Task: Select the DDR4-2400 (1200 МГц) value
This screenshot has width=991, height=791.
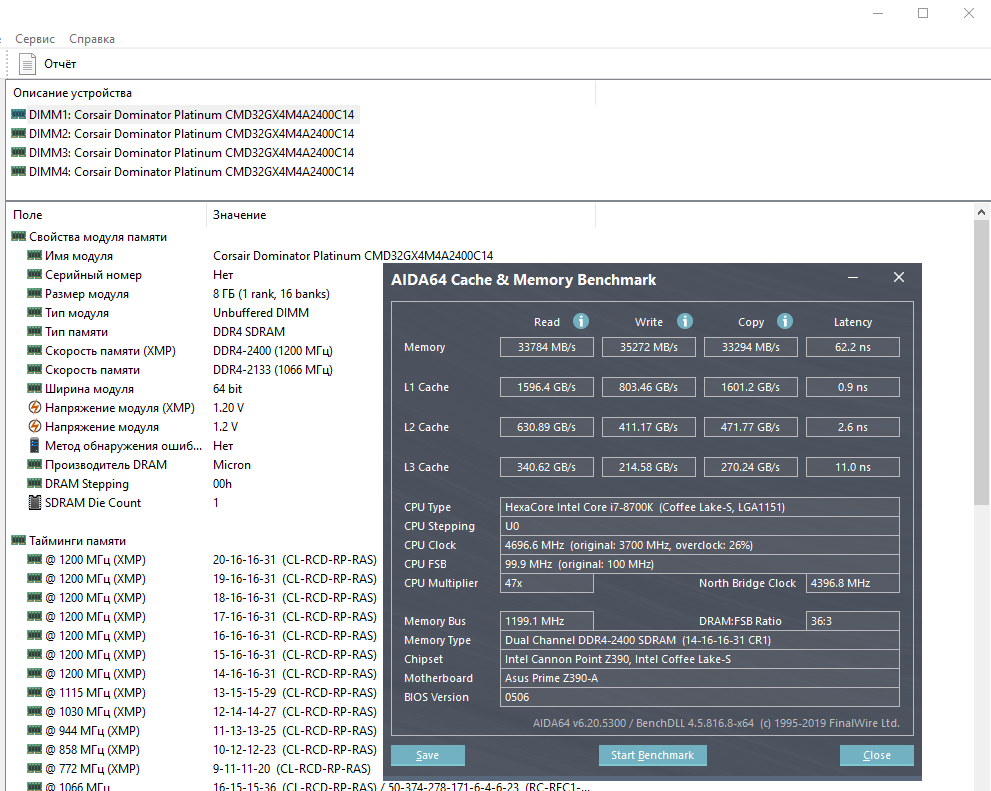Action: point(273,351)
